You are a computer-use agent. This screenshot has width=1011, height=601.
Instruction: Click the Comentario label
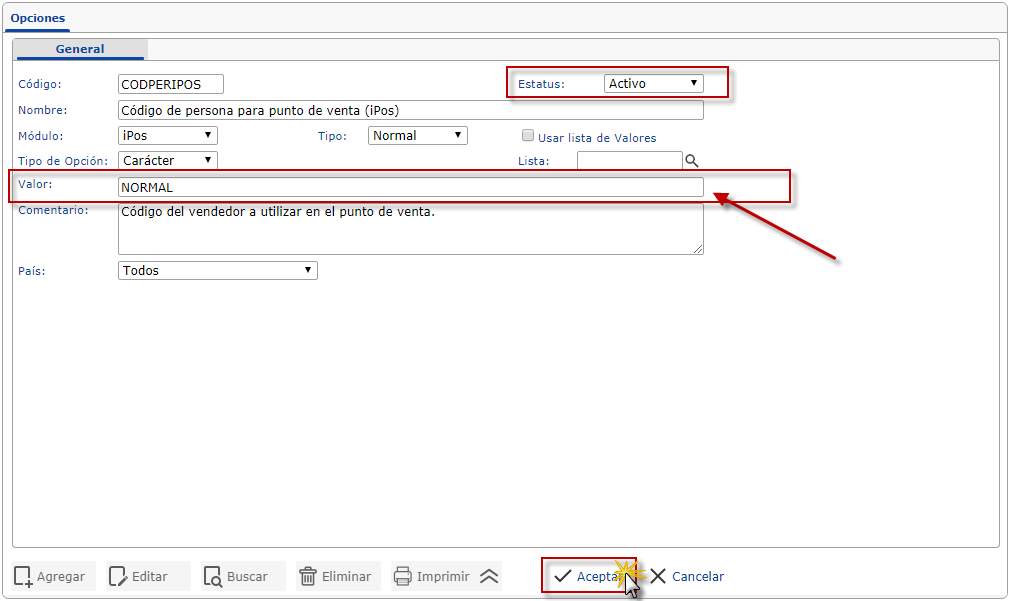(54, 210)
